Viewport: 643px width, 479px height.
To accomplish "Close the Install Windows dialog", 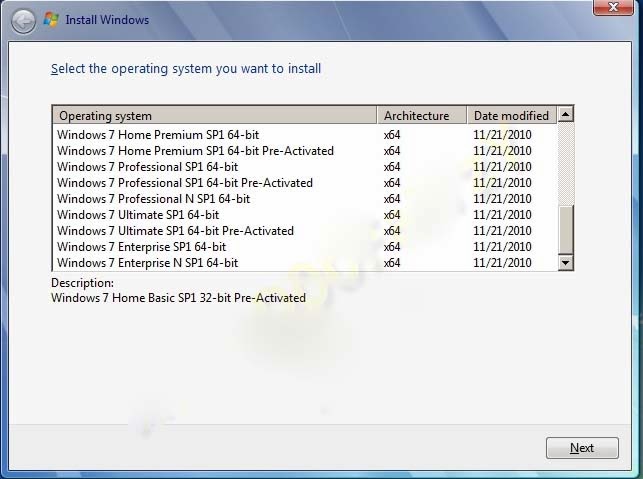I will [x=613, y=7].
